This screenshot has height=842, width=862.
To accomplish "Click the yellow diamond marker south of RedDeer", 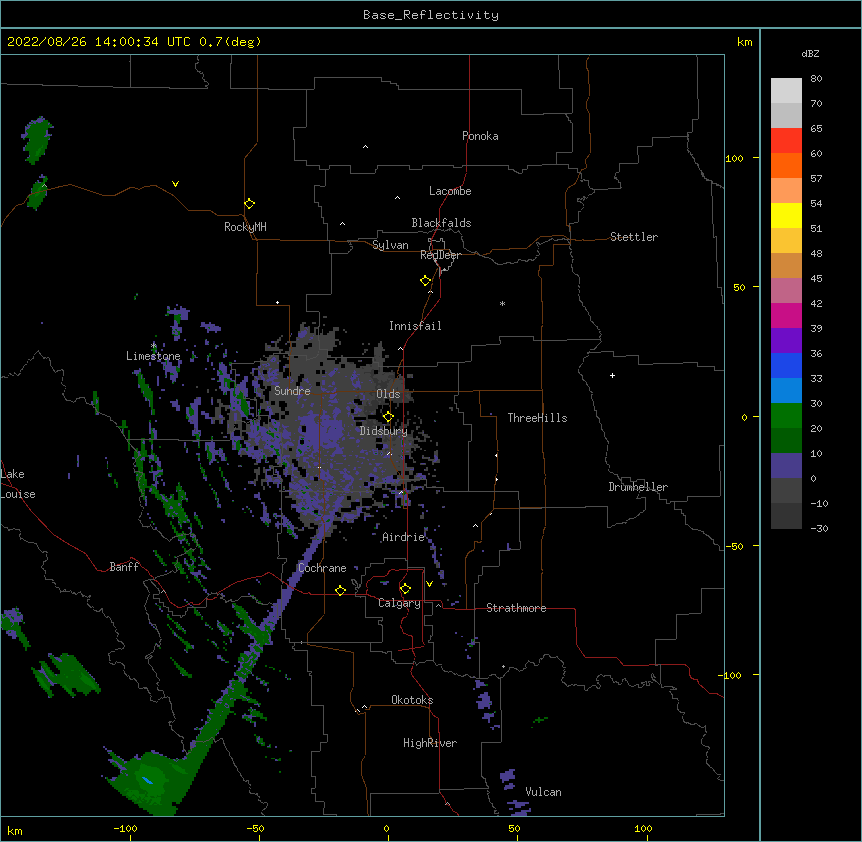I will 426,280.
